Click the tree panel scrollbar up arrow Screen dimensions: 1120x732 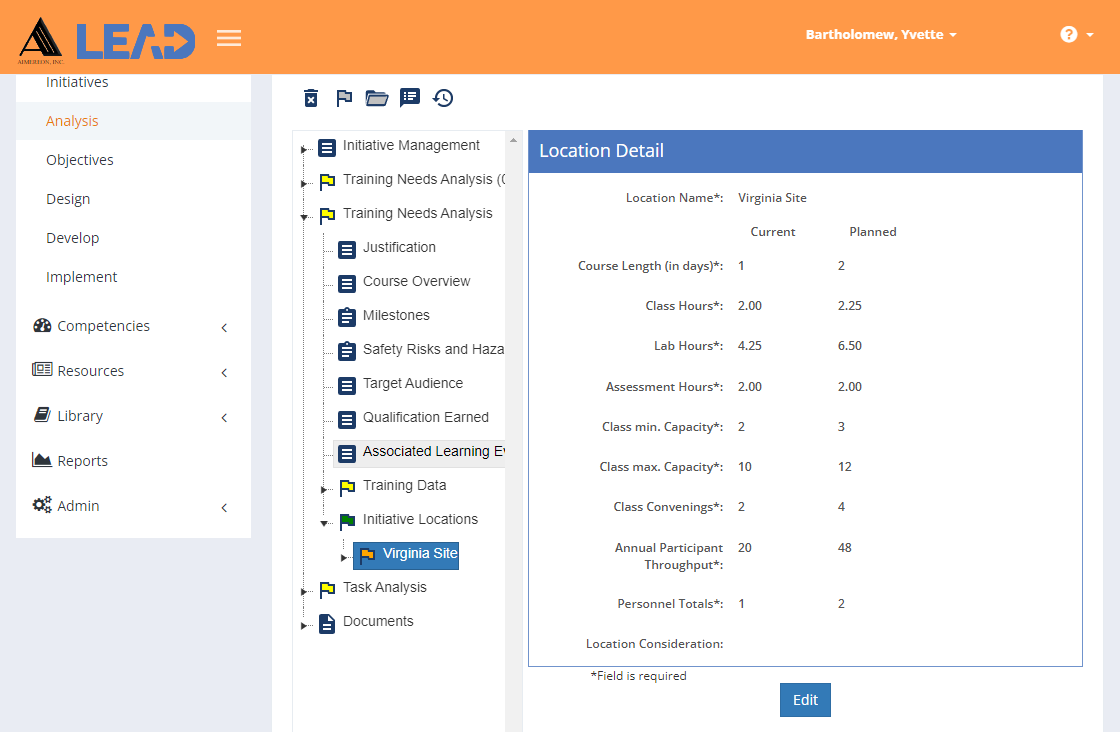click(x=513, y=140)
